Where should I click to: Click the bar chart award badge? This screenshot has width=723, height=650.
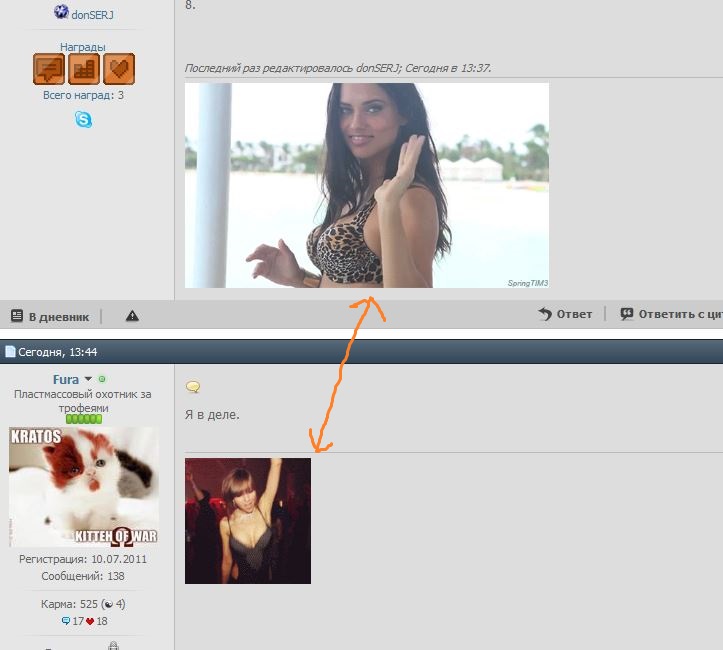pyautogui.click(x=84, y=69)
